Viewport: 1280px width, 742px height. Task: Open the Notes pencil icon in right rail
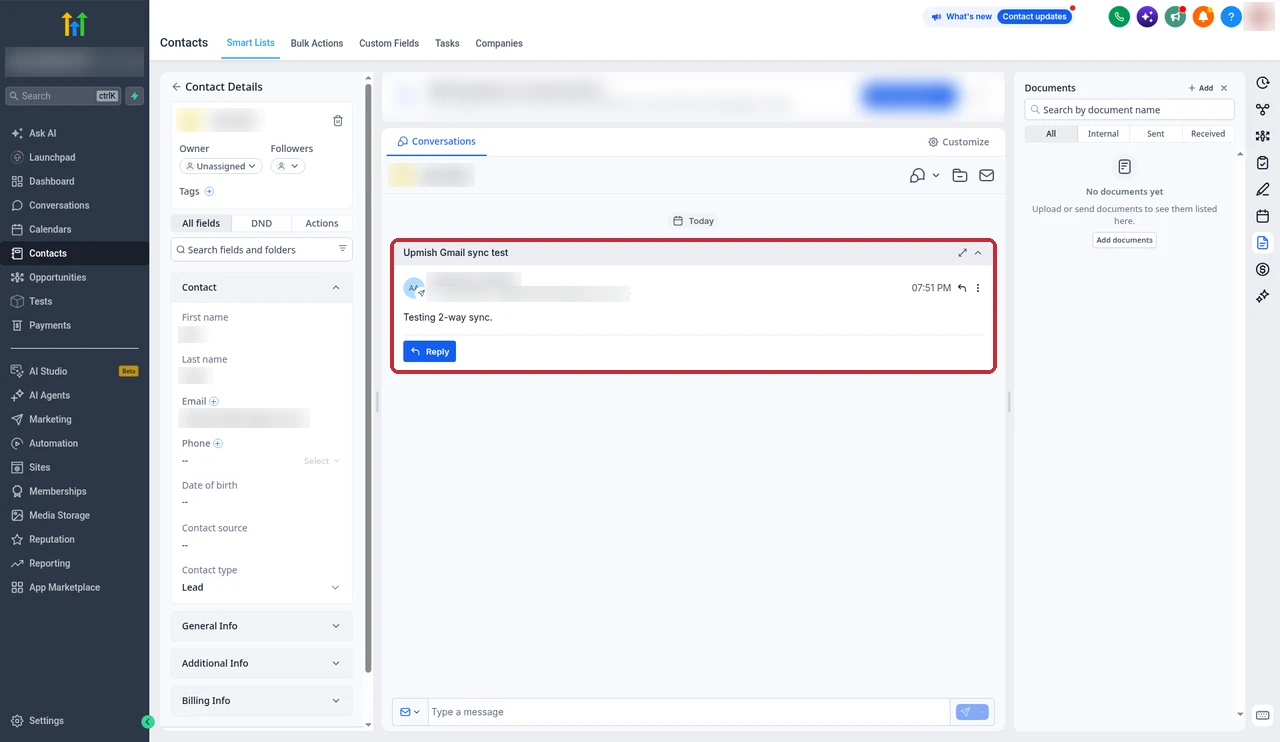point(1263,189)
